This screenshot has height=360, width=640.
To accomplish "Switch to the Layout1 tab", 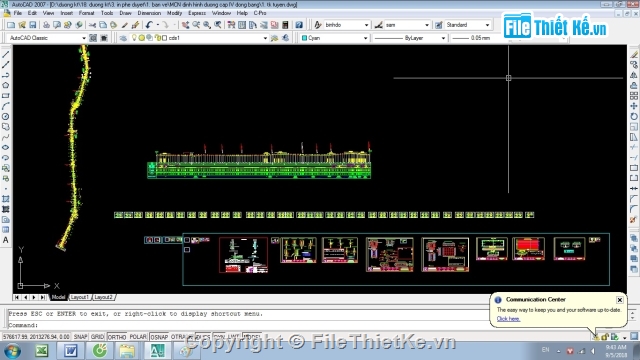I will (79, 297).
